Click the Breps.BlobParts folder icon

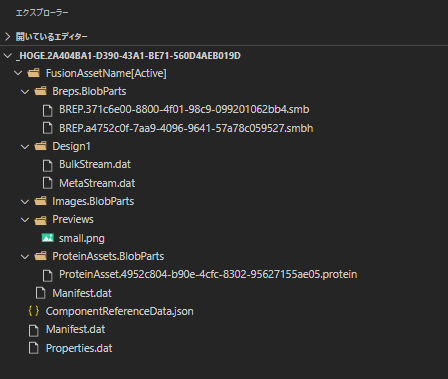[x=41, y=91]
